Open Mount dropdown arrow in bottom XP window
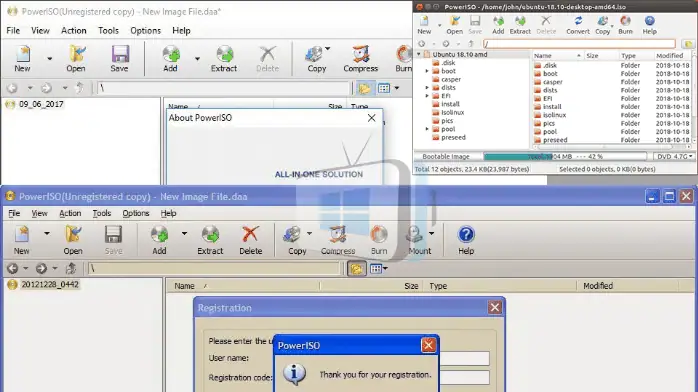Image resolution: width=698 pixels, height=392 pixels. [x=431, y=234]
